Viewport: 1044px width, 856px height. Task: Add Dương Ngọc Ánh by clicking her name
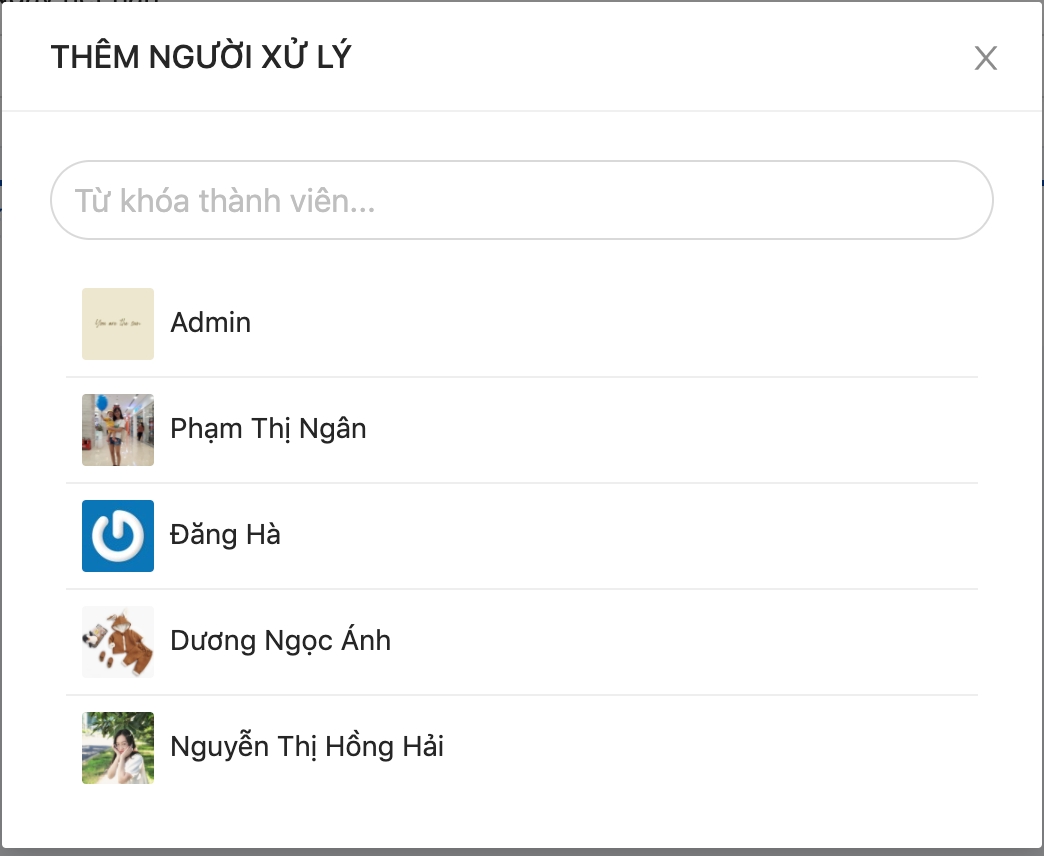(280, 640)
